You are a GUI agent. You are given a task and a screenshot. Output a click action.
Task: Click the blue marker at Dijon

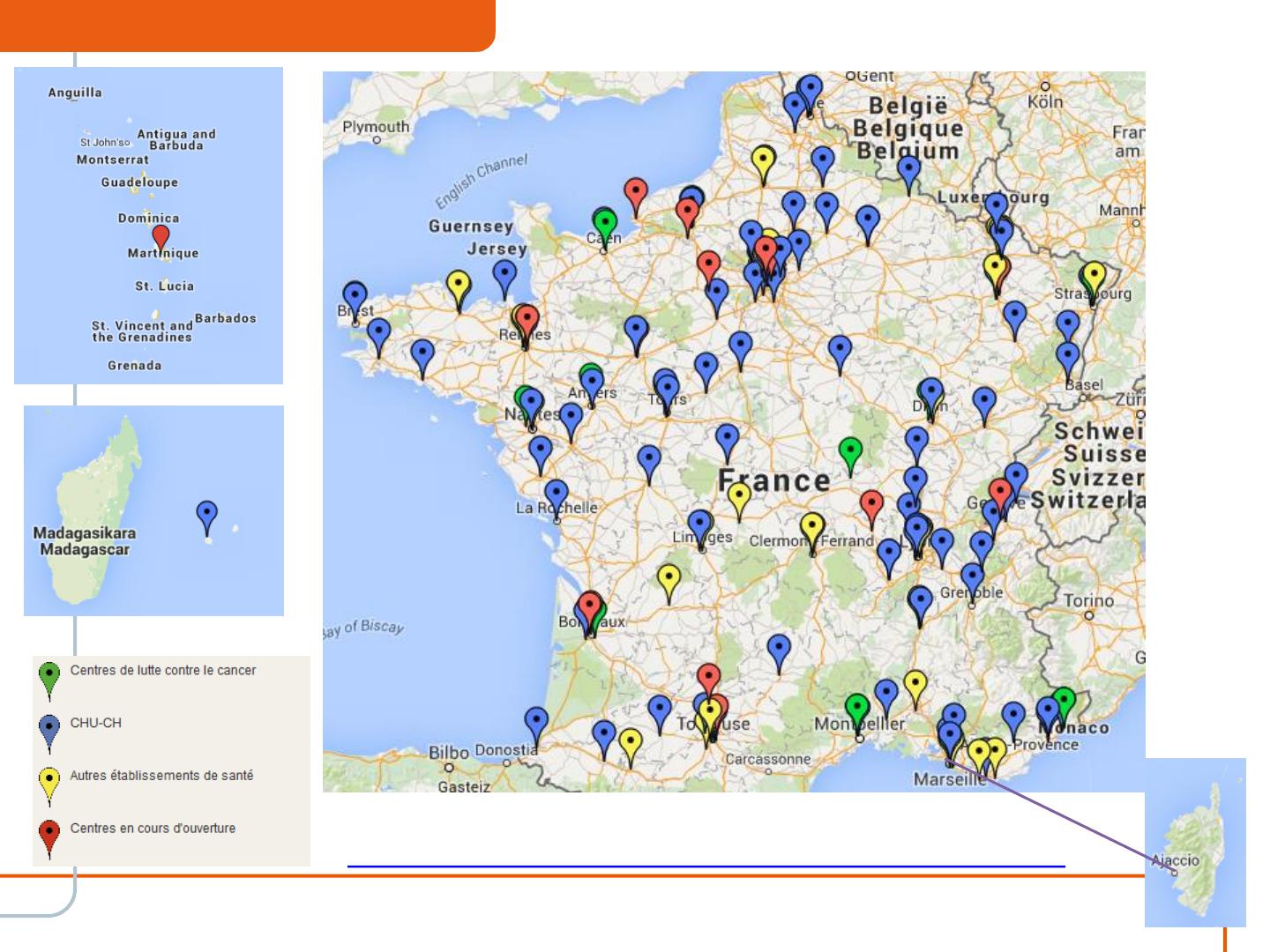931,399
